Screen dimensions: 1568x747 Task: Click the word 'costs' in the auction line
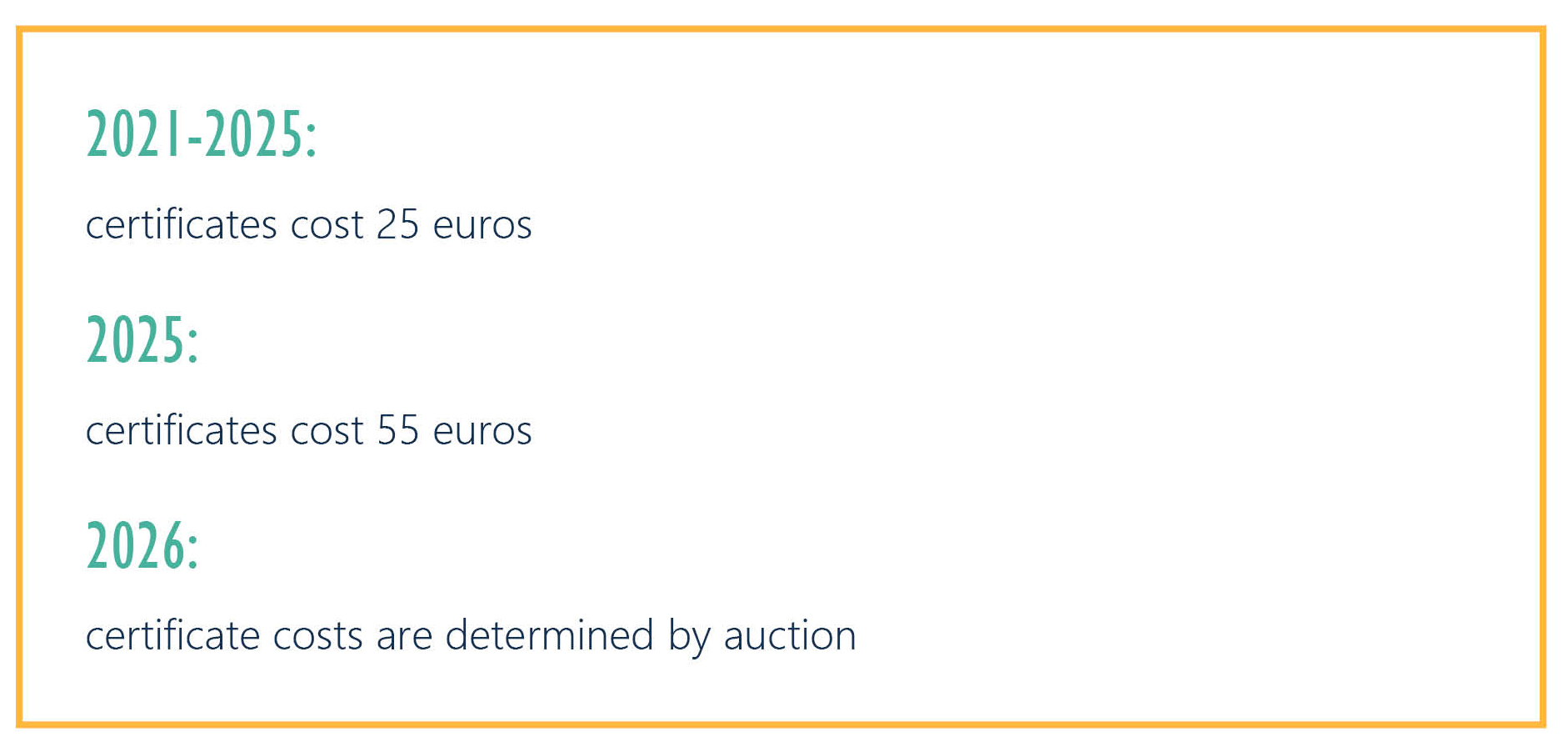click(x=317, y=637)
